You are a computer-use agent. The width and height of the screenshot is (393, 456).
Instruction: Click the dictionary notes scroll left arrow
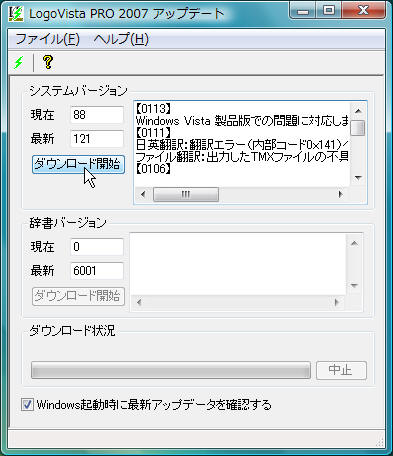139,303
